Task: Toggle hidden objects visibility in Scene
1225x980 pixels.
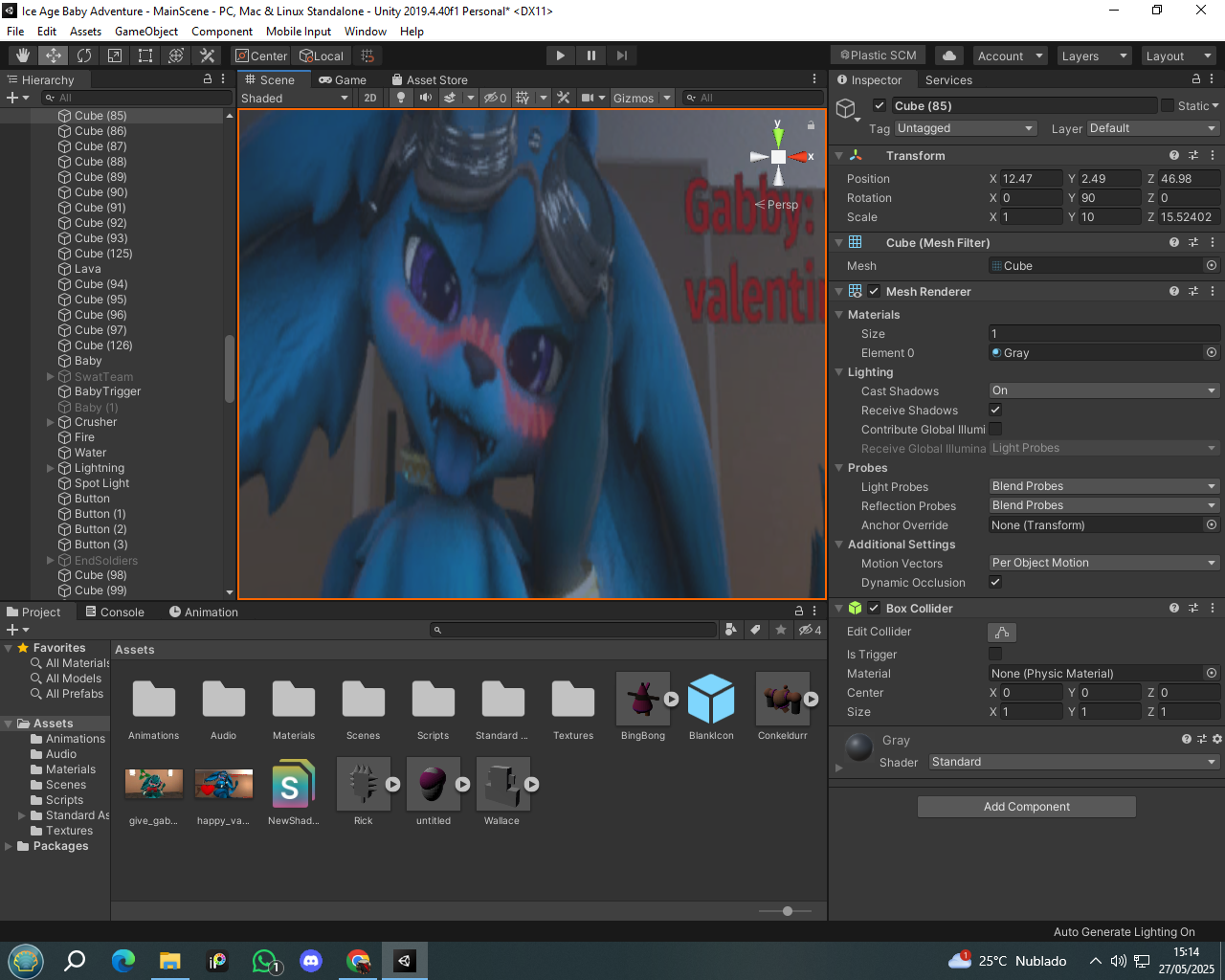Action: click(x=495, y=98)
